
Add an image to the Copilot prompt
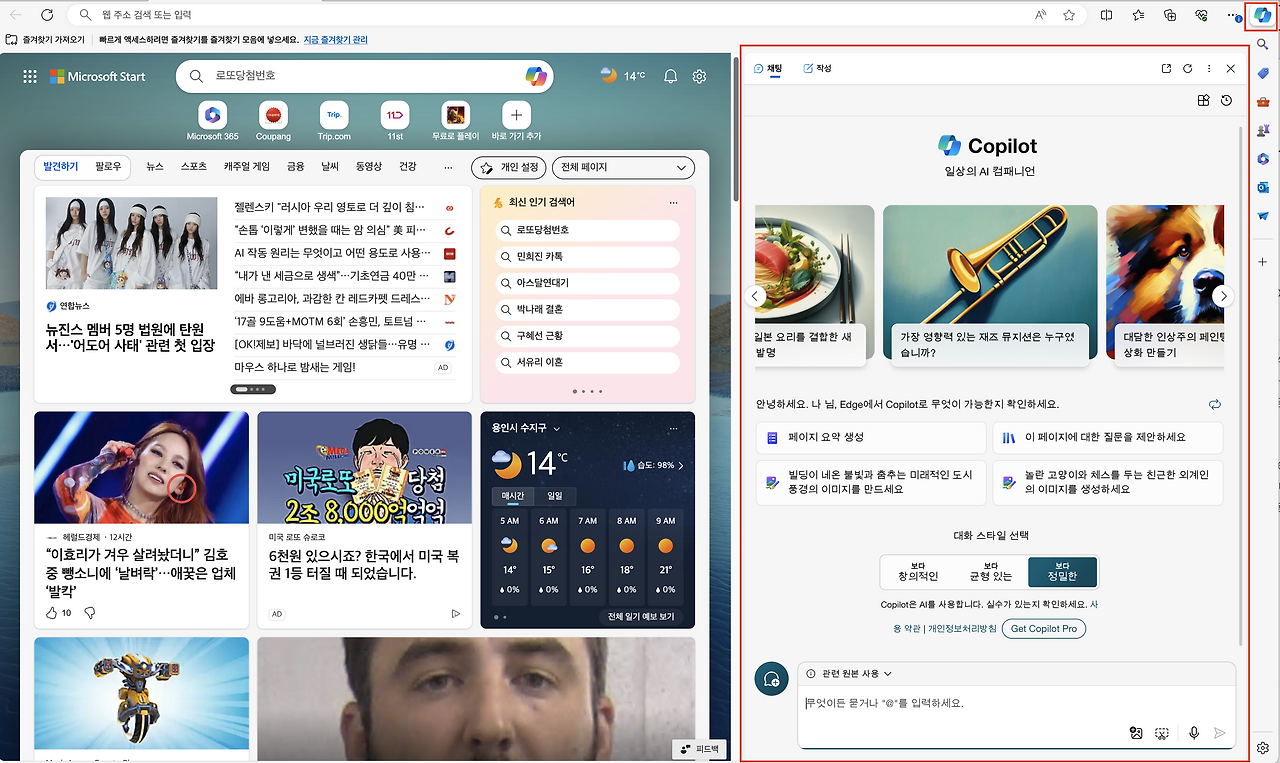point(1136,733)
